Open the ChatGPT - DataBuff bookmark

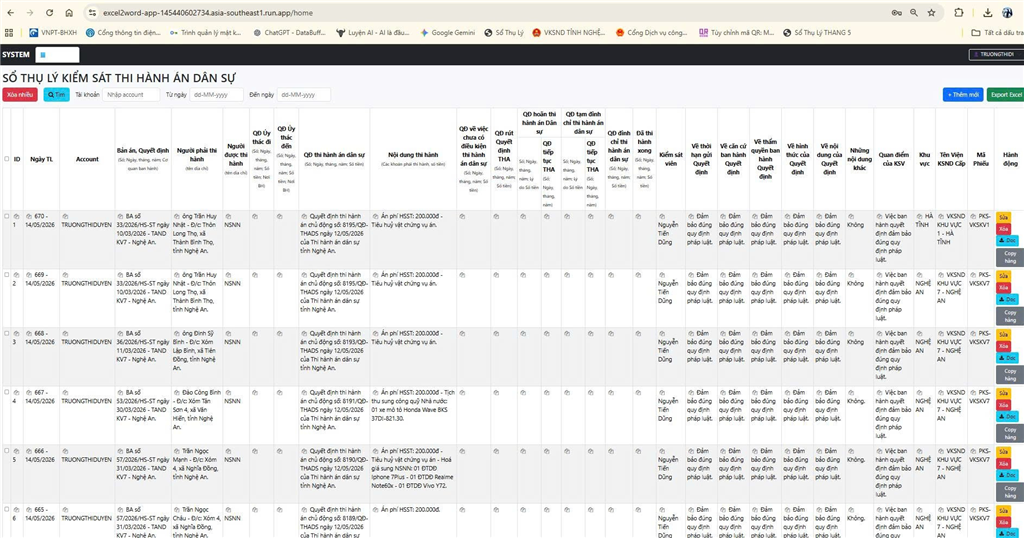pyautogui.click(x=289, y=32)
